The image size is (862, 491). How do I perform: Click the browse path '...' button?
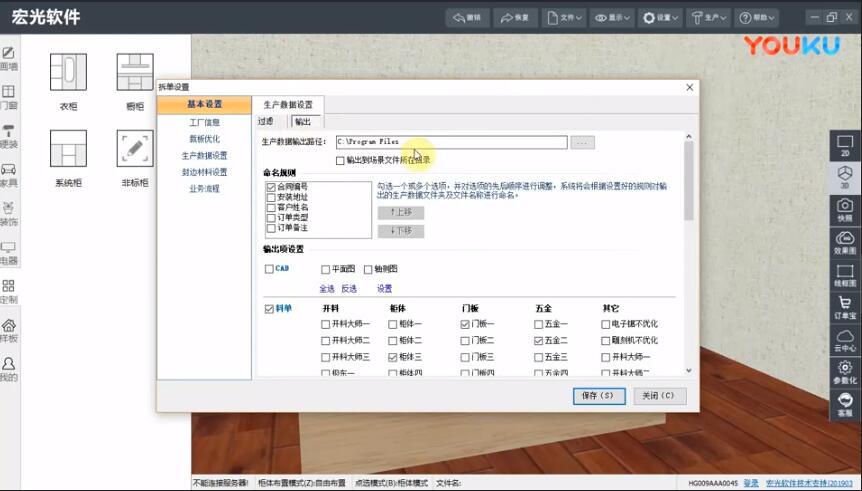(583, 143)
